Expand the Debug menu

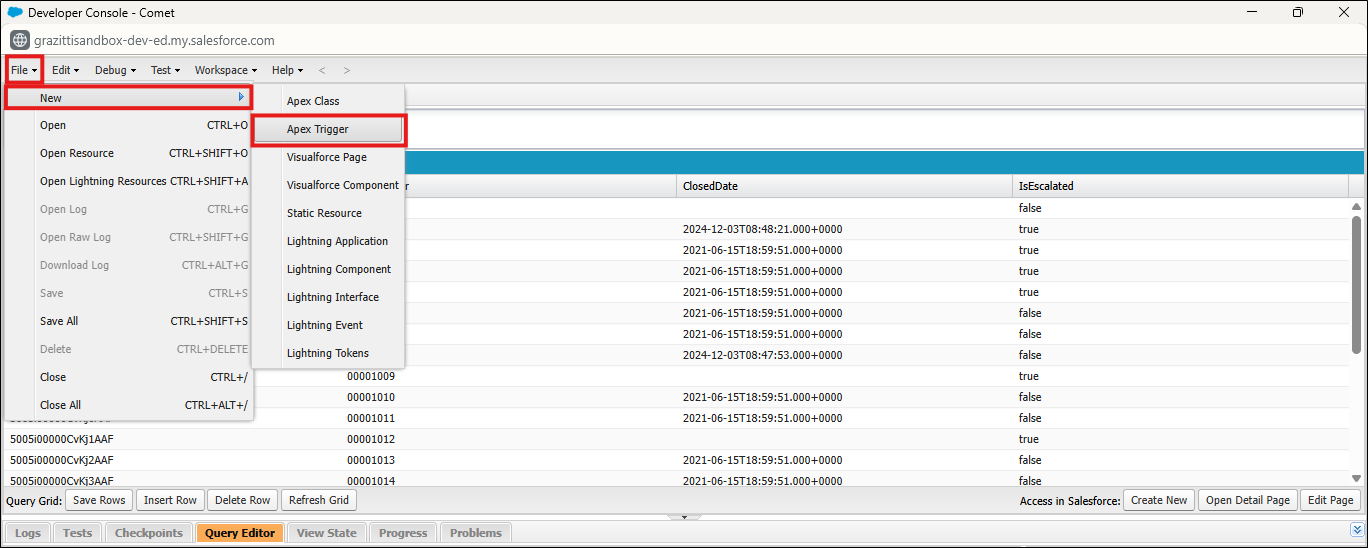tap(115, 70)
